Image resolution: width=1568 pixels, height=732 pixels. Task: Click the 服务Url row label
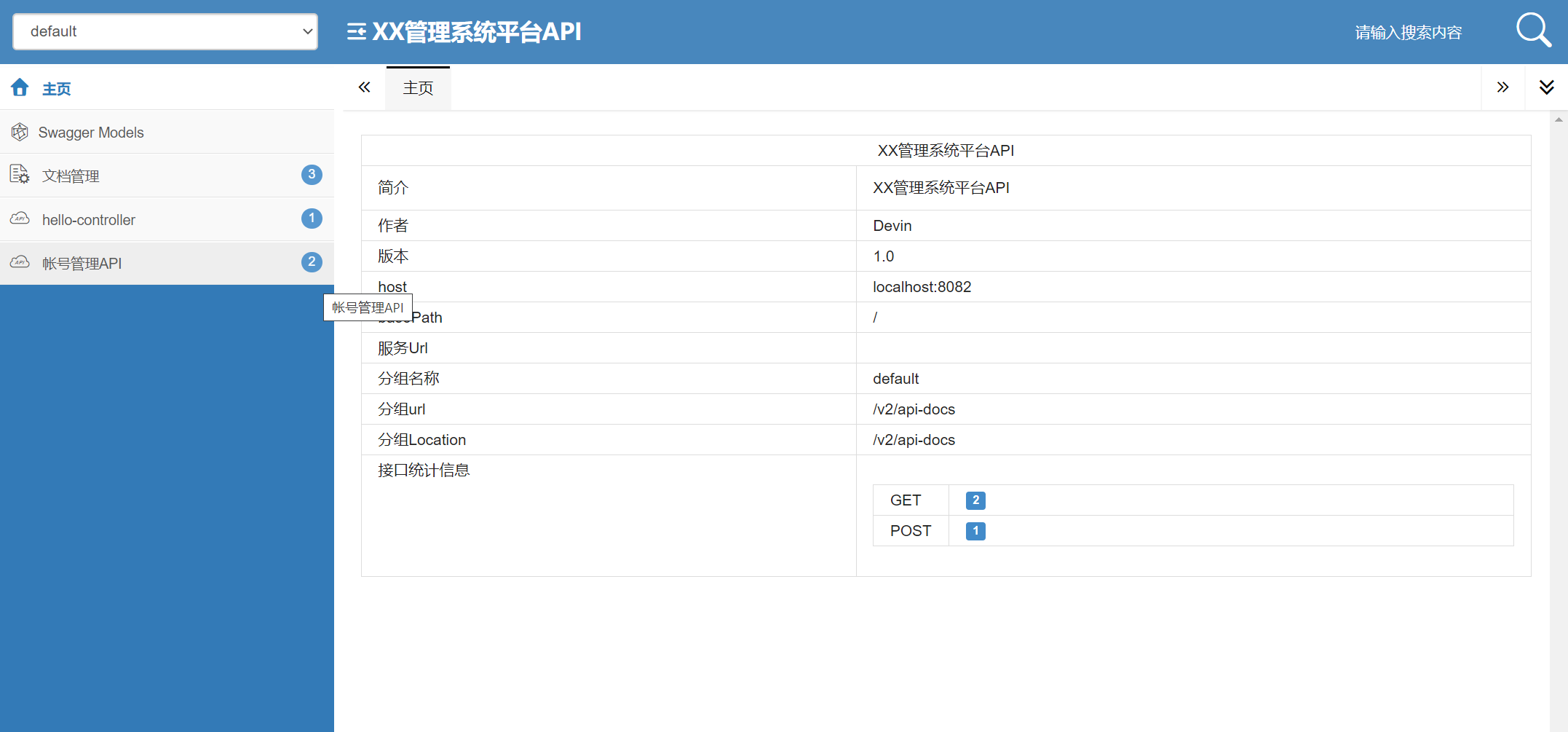click(x=403, y=348)
